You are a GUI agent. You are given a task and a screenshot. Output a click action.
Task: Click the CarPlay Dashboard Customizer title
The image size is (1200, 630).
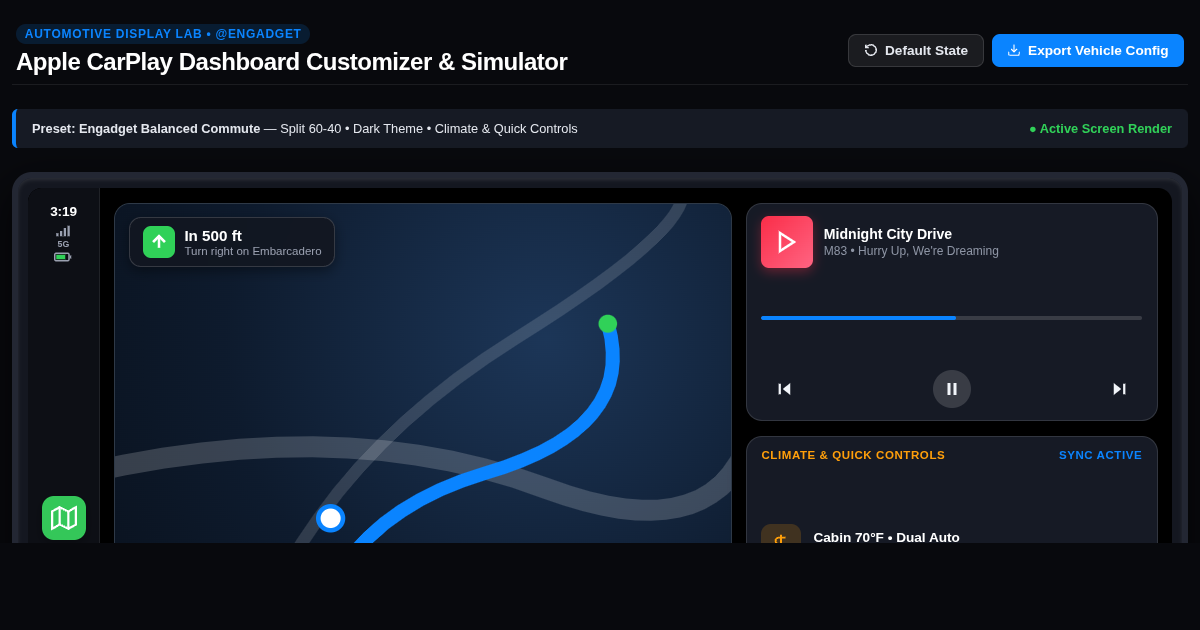coord(291,62)
